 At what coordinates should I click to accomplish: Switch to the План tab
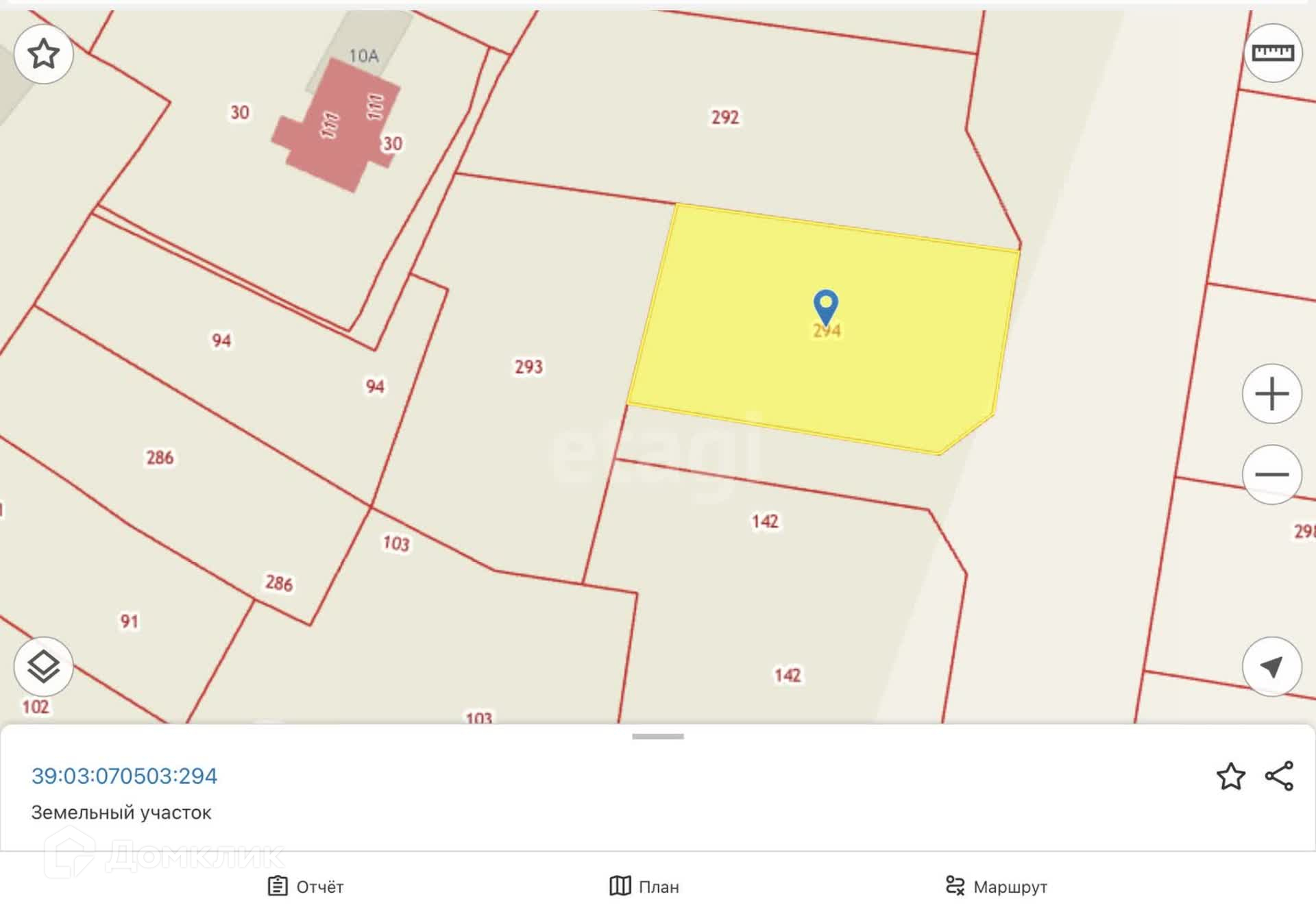pos(644,887)
